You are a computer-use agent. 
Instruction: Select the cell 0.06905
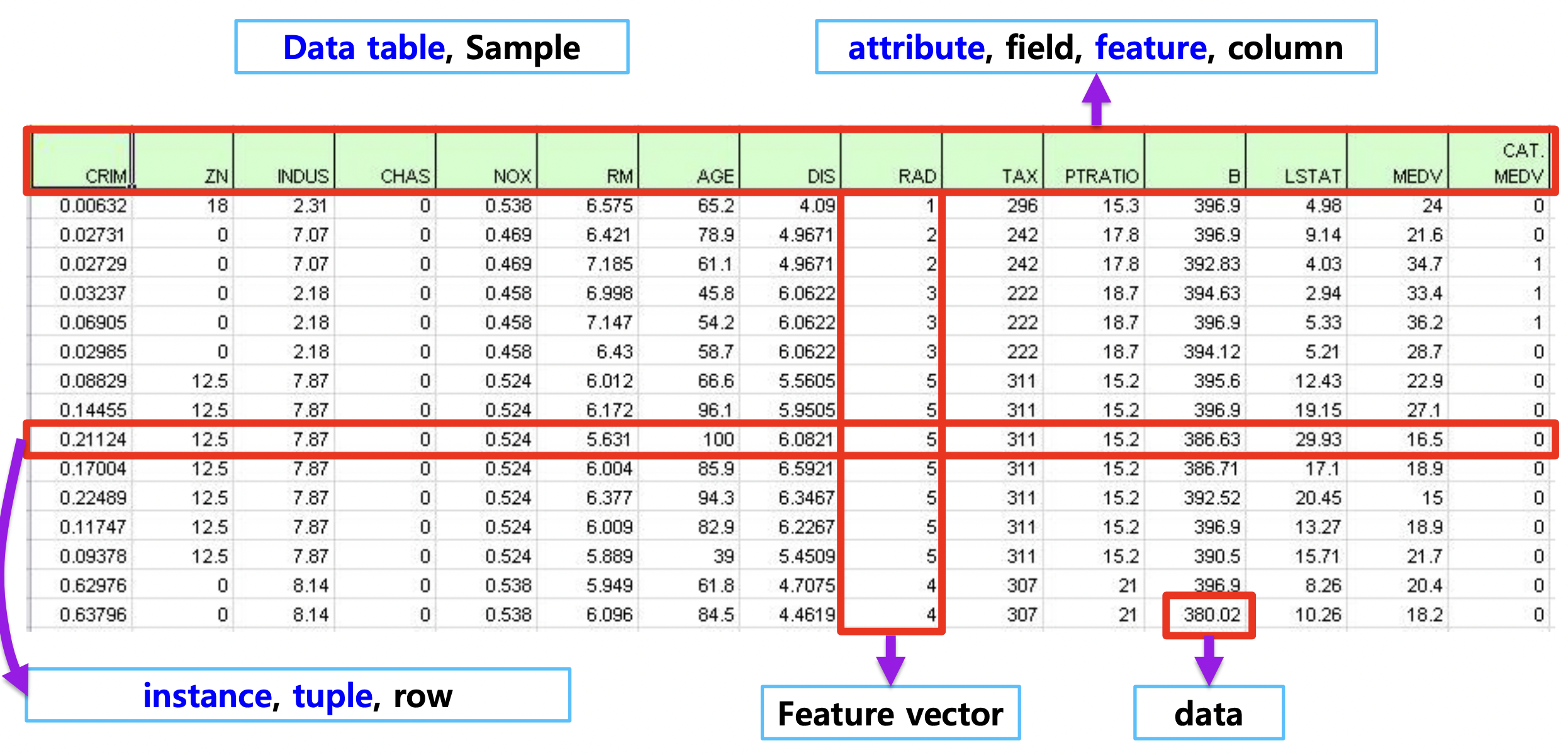82,322
